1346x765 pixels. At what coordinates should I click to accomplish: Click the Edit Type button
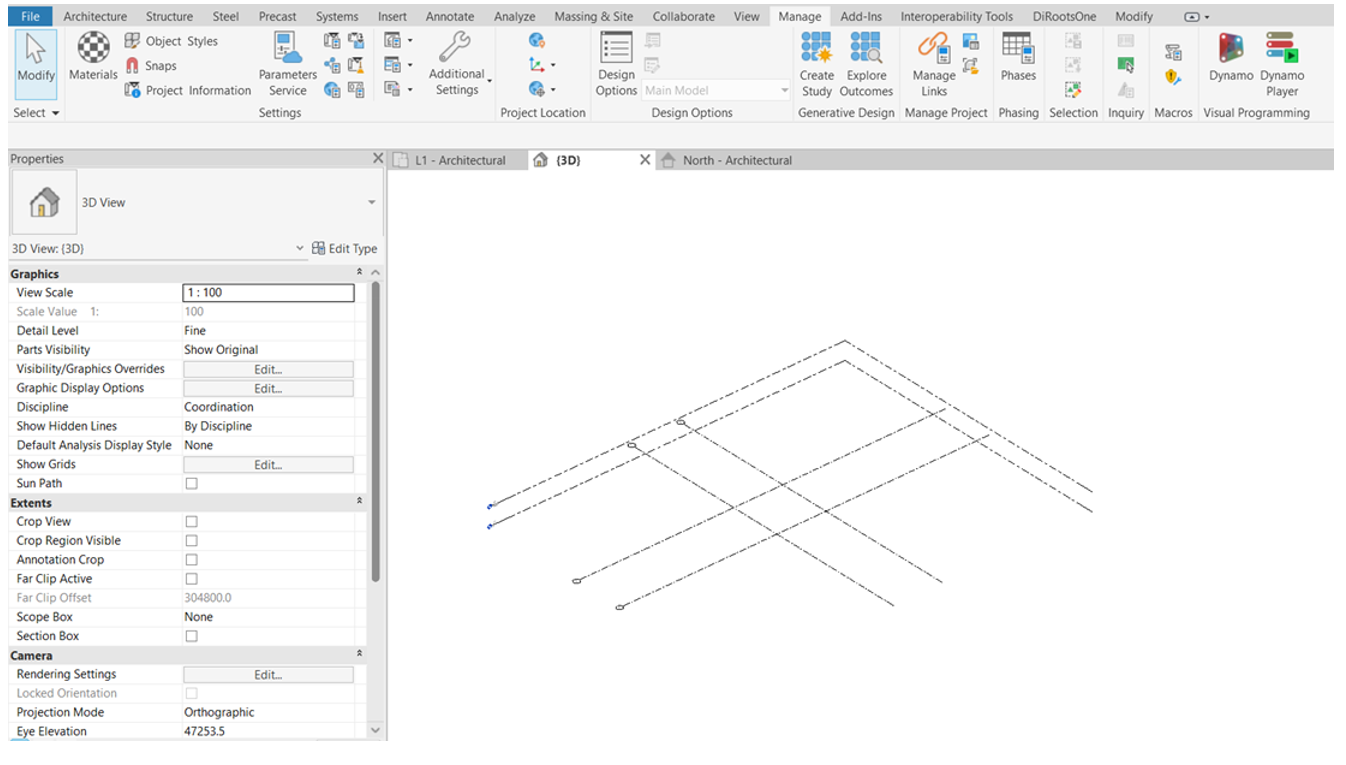click(349, 248)
